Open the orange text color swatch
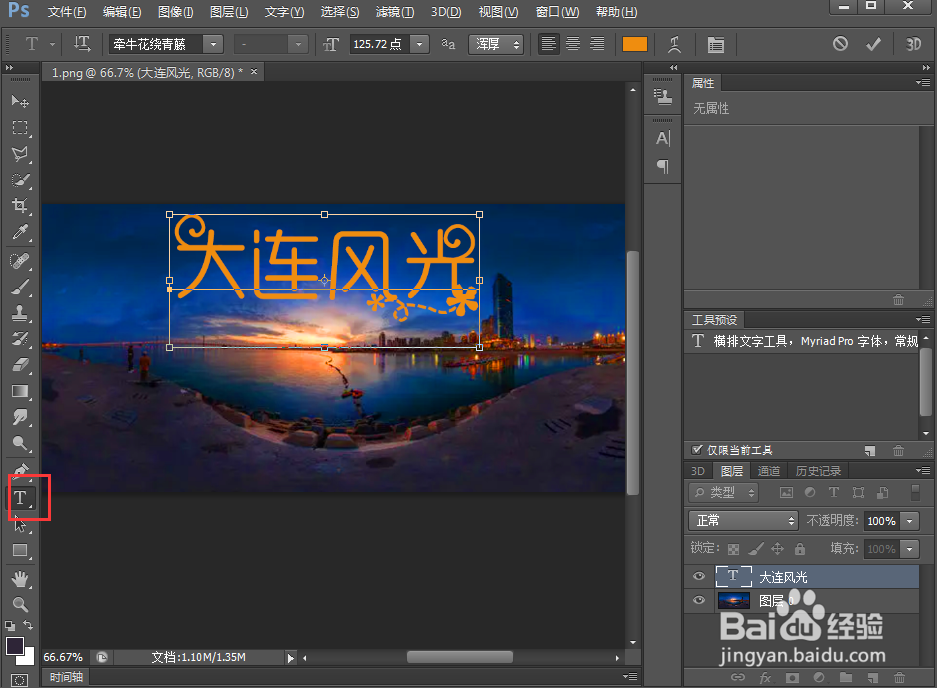The height and width of the screenshot is (688, 937). (x=635, y=44)
